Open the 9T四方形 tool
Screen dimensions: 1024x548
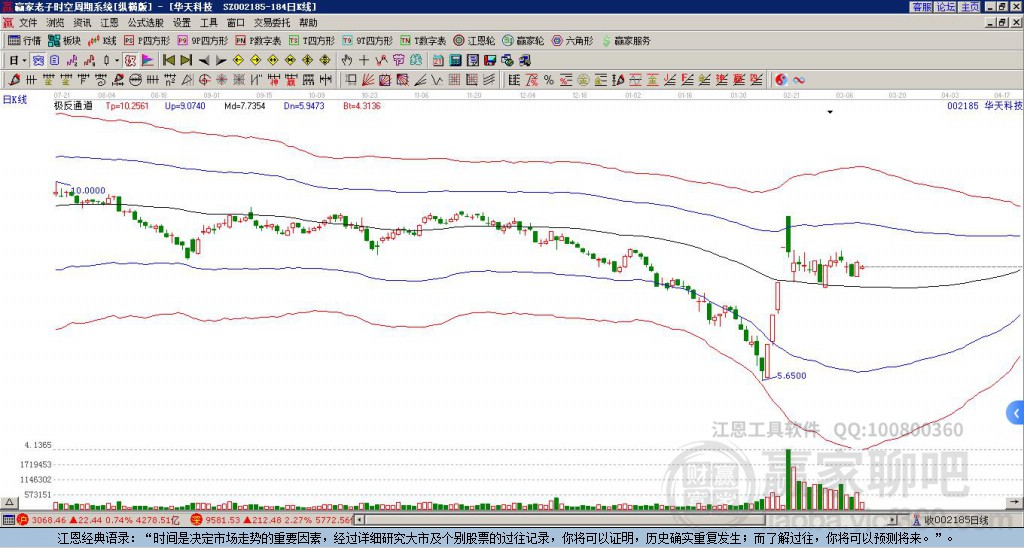368,40
